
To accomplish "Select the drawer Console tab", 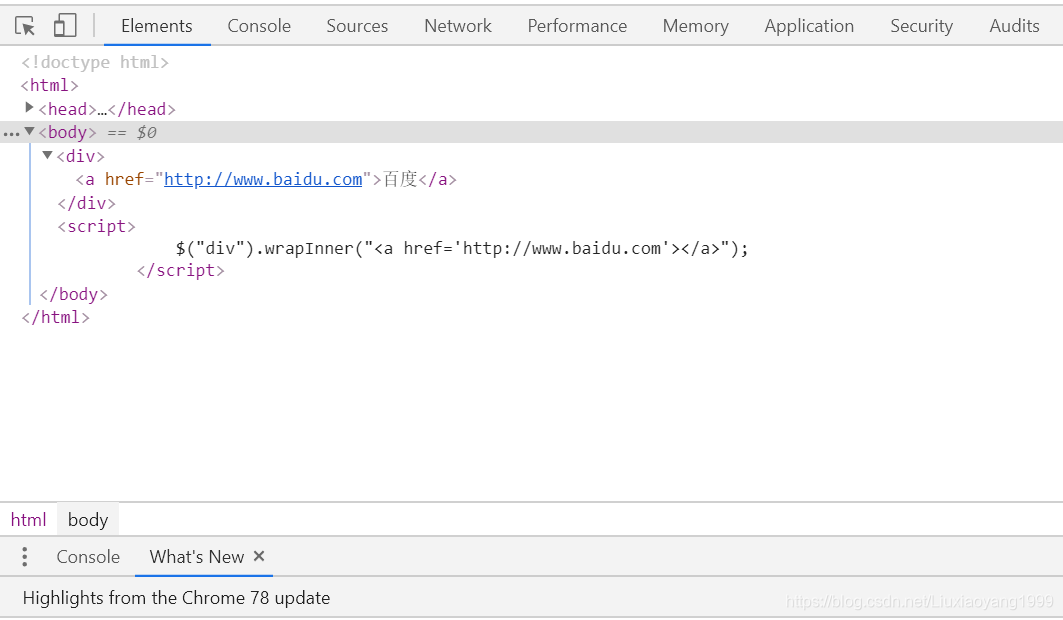I will 88,556.
